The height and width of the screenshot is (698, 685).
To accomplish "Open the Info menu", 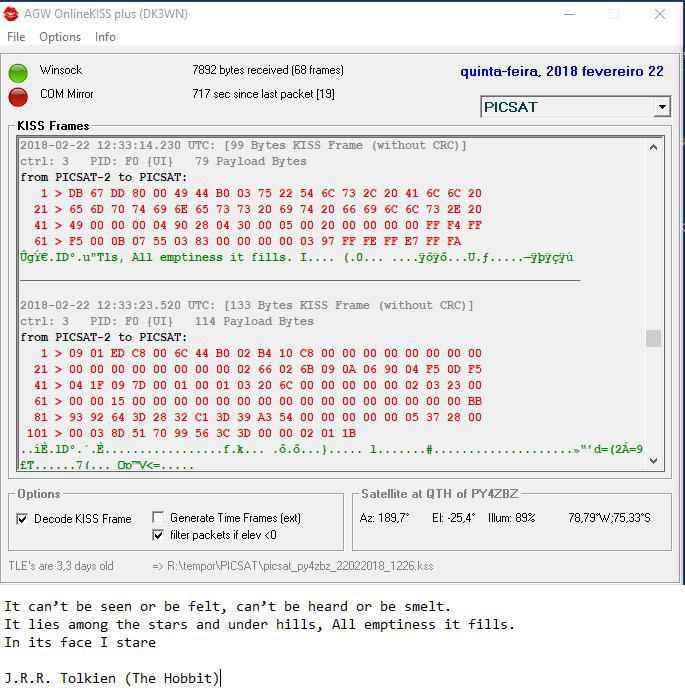I will (x=105, y=37).
